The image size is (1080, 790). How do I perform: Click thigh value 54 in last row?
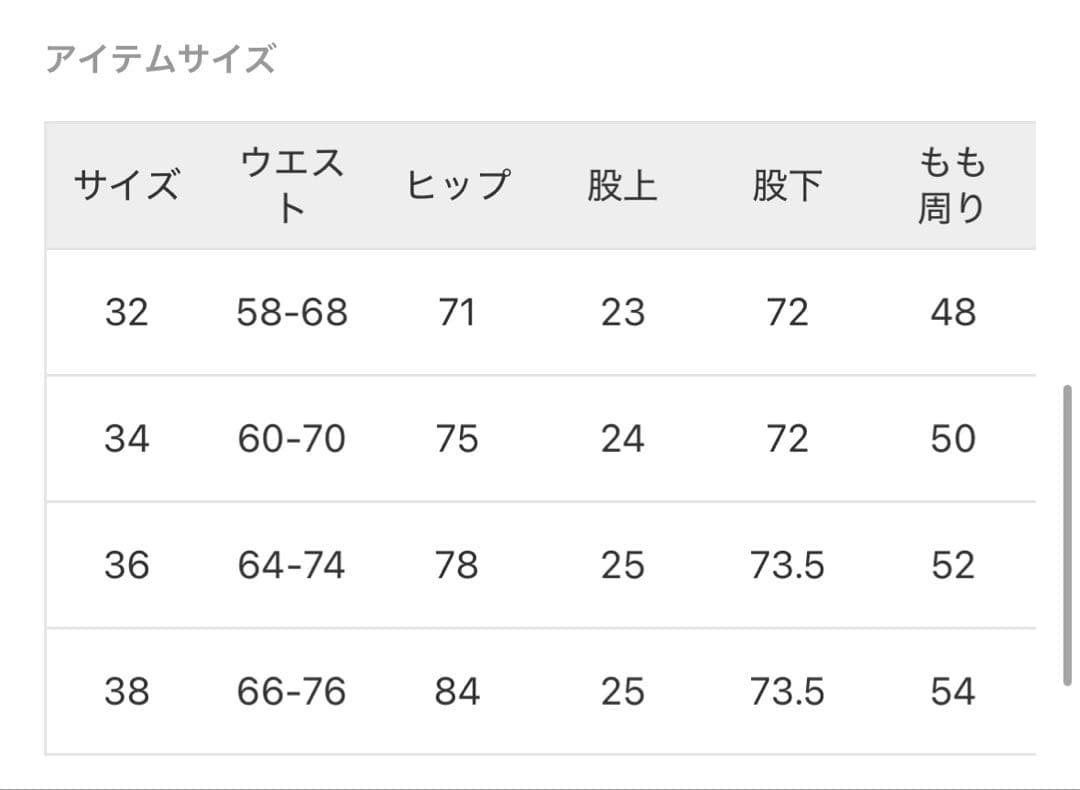[x=952, y=691]
